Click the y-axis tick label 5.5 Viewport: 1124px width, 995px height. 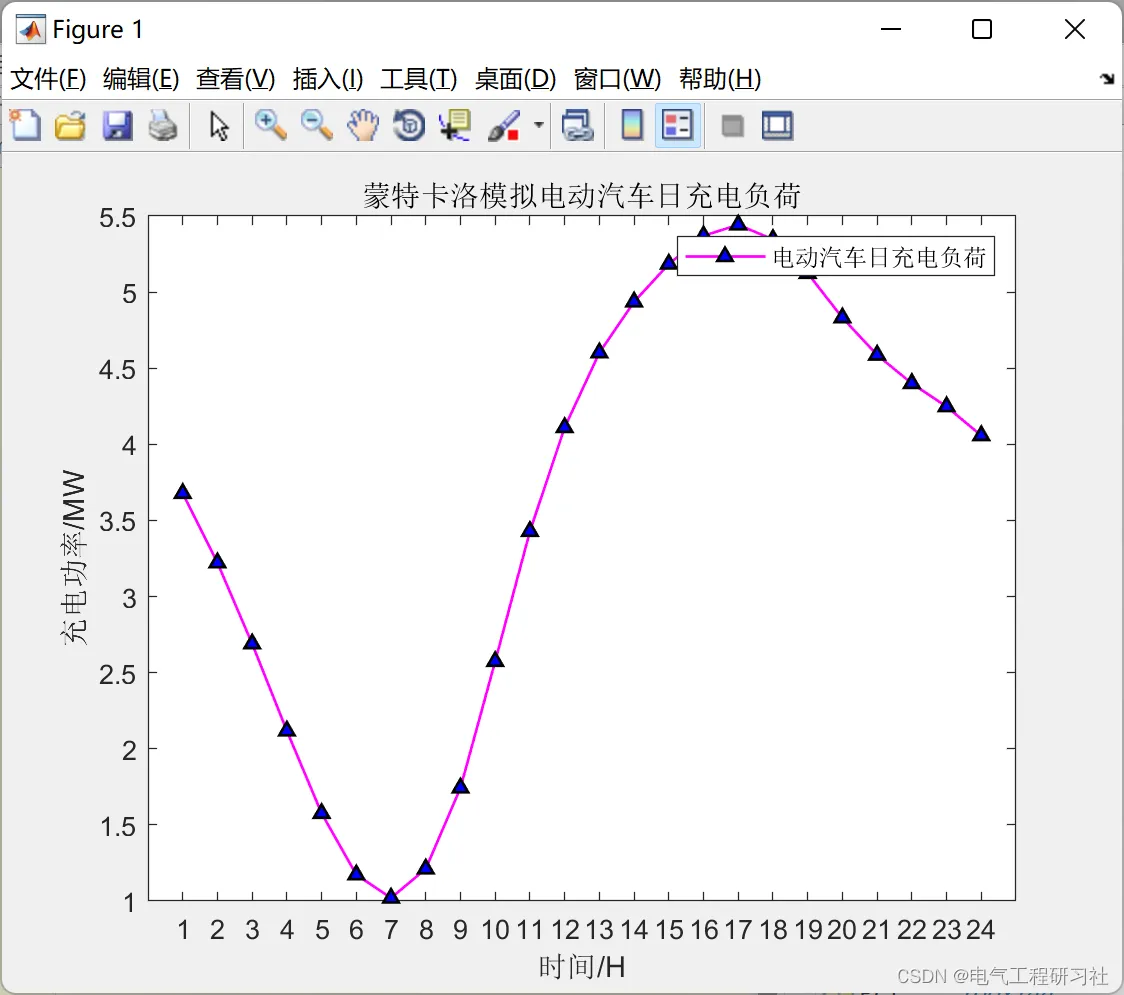click(x=118, y=218)
